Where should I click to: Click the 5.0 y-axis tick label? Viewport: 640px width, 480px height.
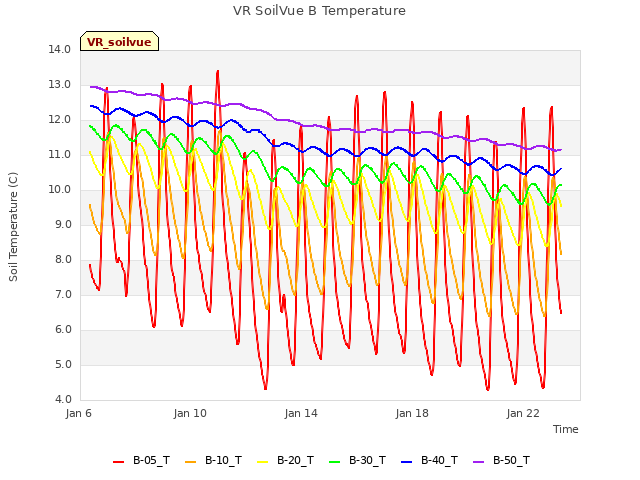click(63, 364)
